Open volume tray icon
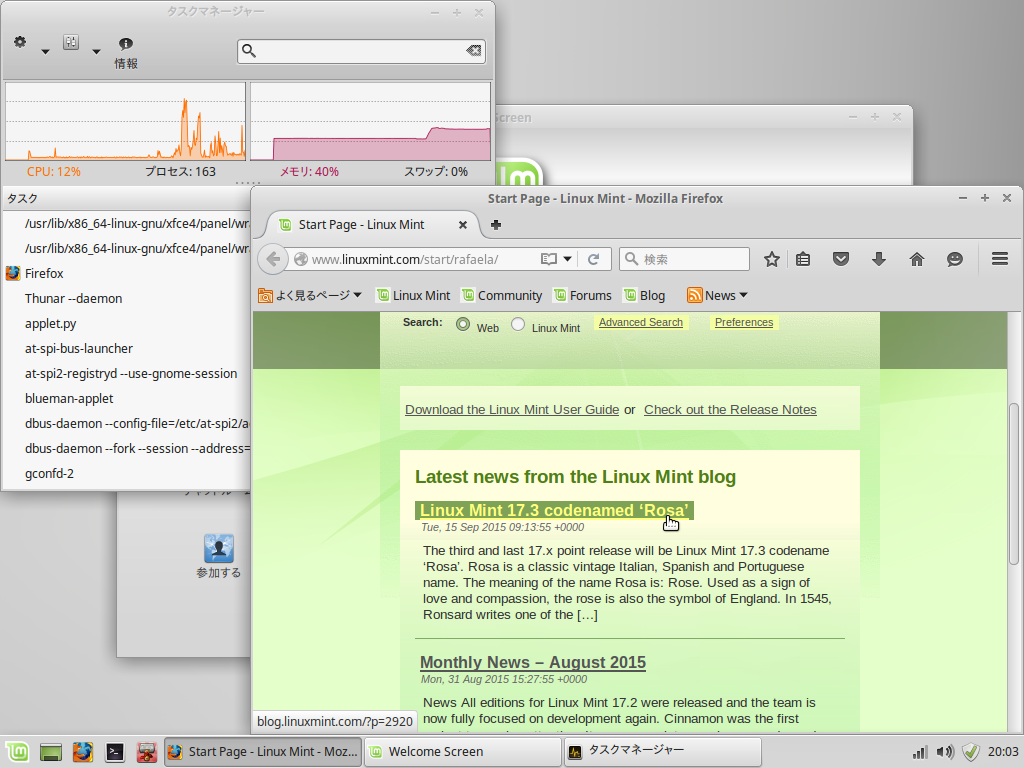1024x768 pixels. pos(945,752)
